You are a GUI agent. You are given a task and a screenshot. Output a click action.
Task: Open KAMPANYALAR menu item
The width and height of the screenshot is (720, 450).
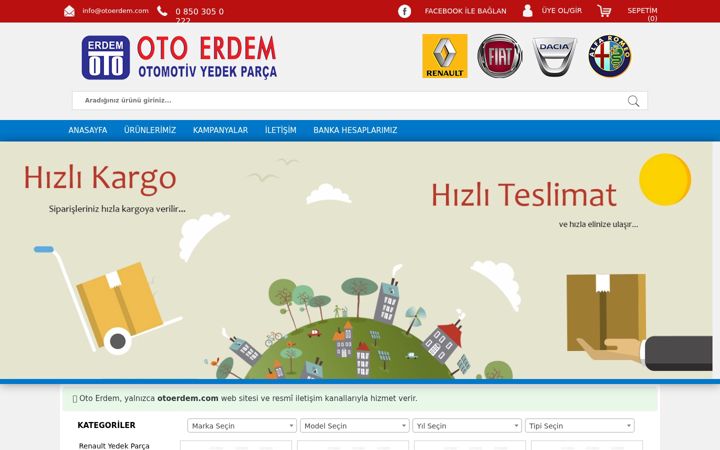pos(220,130)
